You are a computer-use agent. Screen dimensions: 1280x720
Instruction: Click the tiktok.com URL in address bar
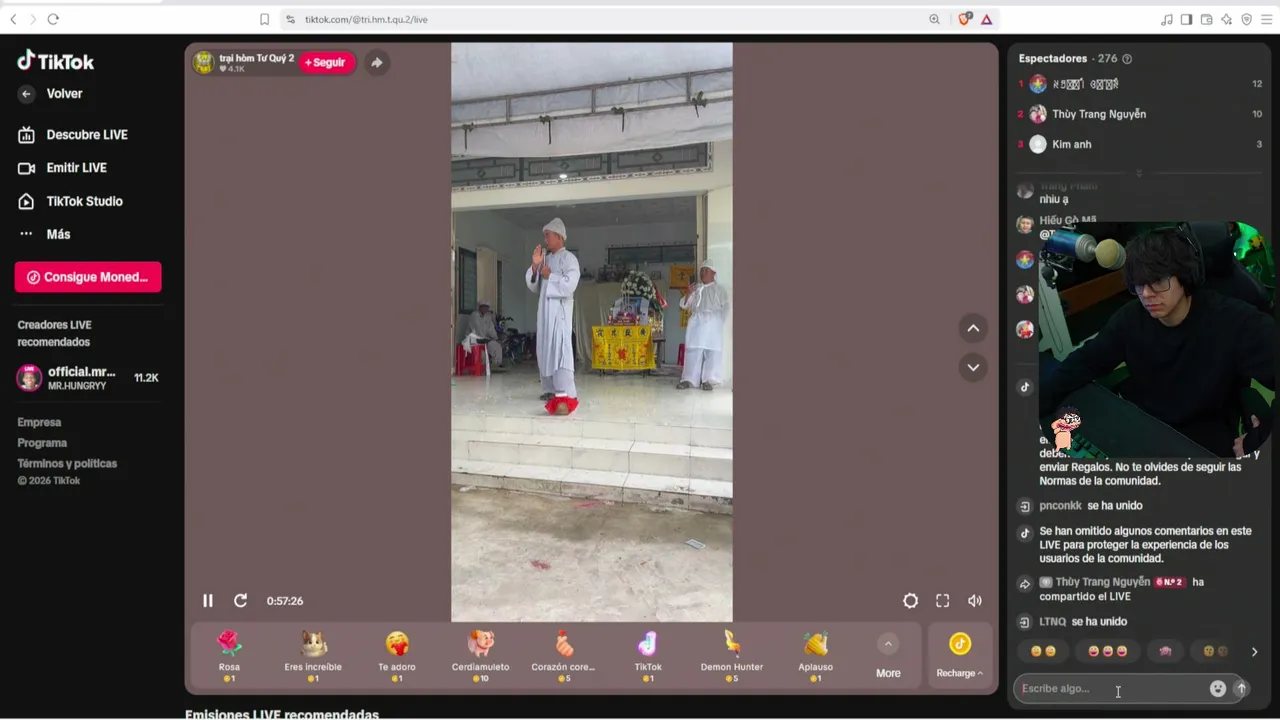[366, 19]
